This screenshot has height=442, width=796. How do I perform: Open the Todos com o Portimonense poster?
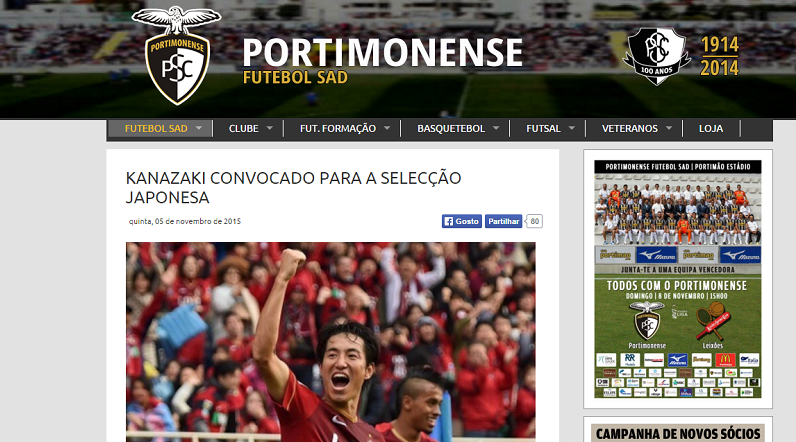(x=678, y=279)
